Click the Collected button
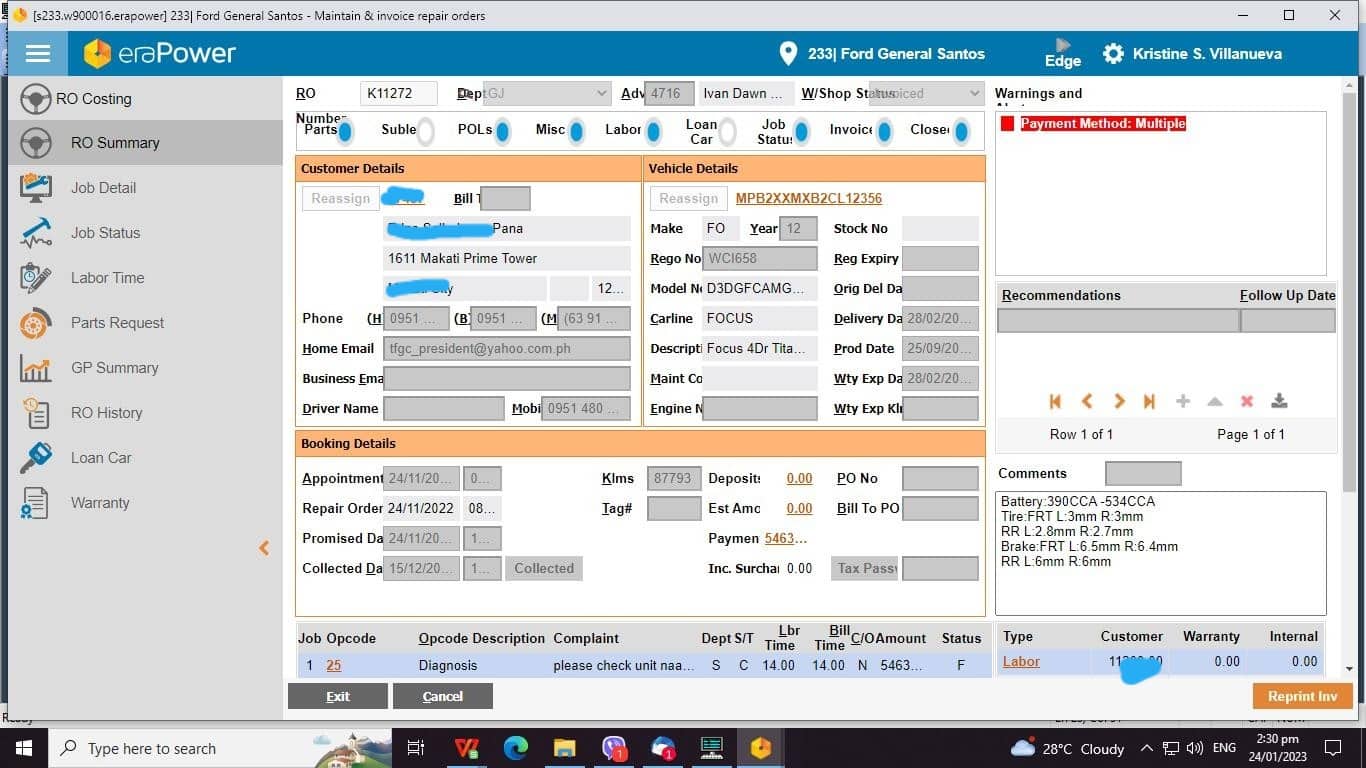Screen dimensions: 1366x768 pyautogui.click(x=544, y=568)
